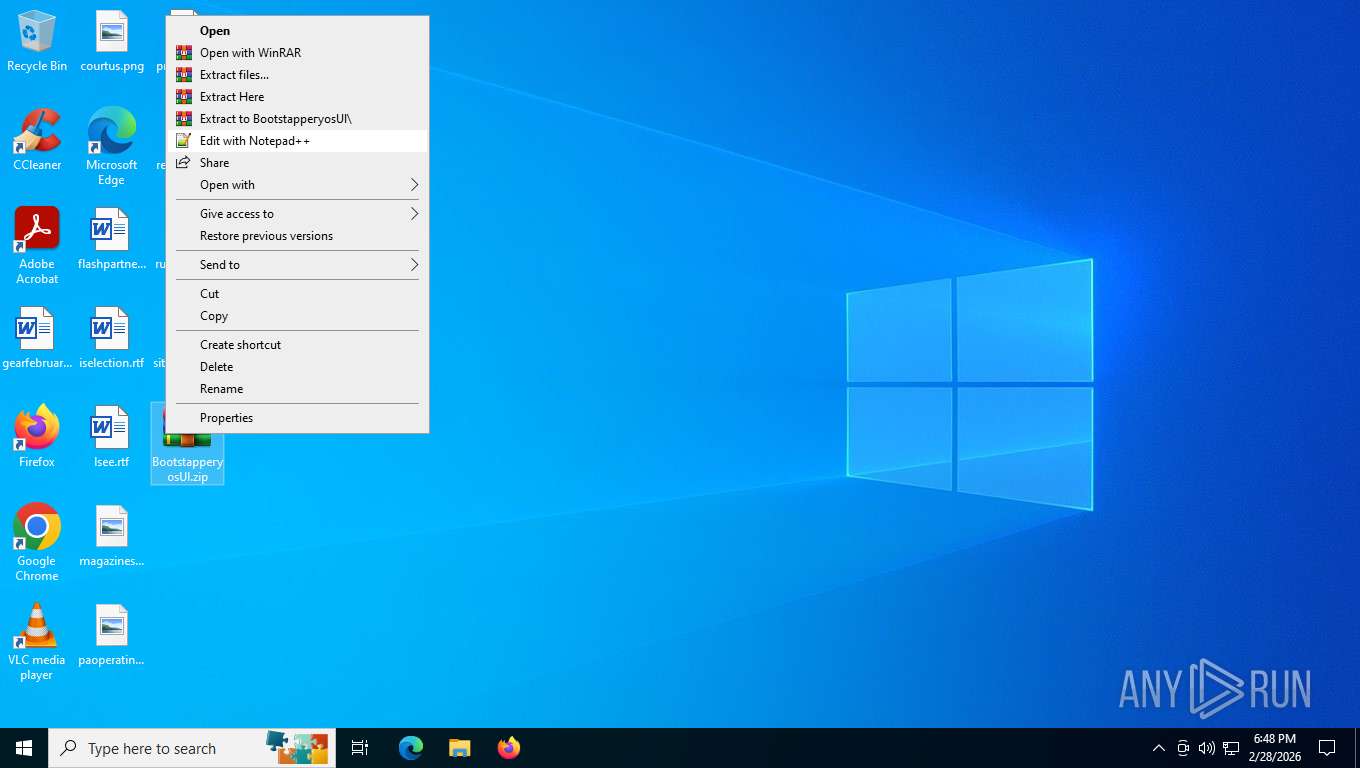Select Extract files... from the menu
This screenshot has width=1360, height=768.
click(x=297, y=75)
